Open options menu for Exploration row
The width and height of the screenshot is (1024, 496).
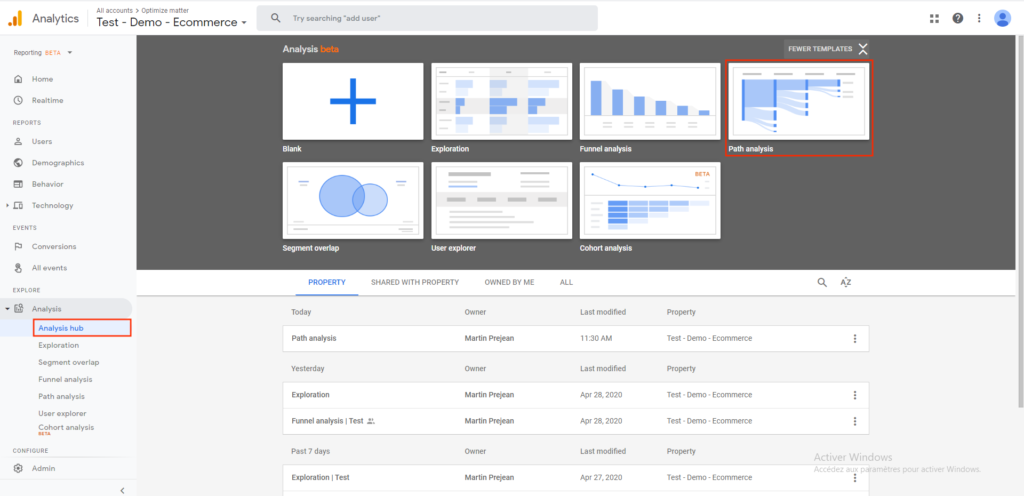pyautogui.click(x=855, y=395)
